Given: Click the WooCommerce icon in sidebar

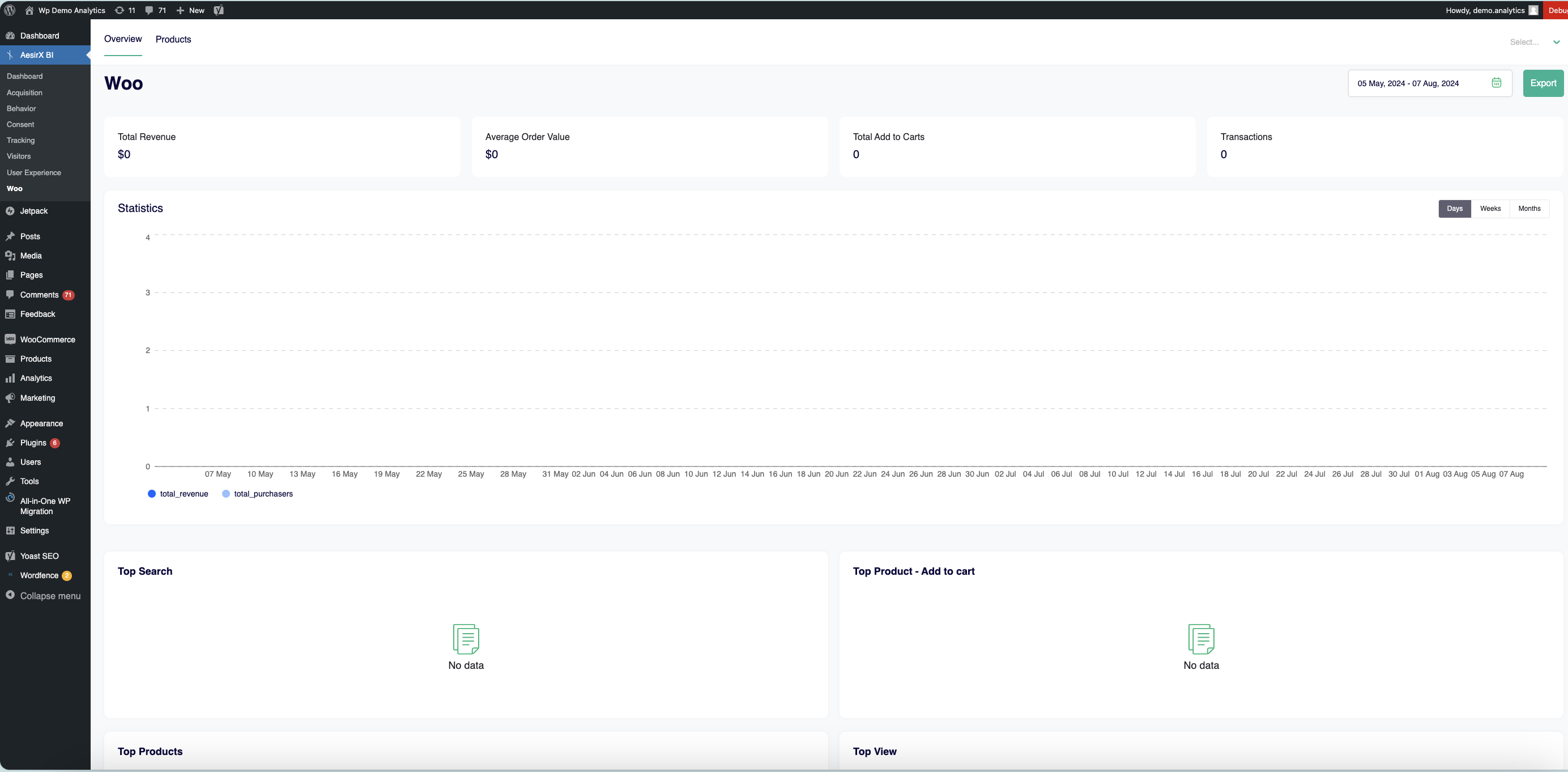Looking at the screenshot, I should point(10,339).
